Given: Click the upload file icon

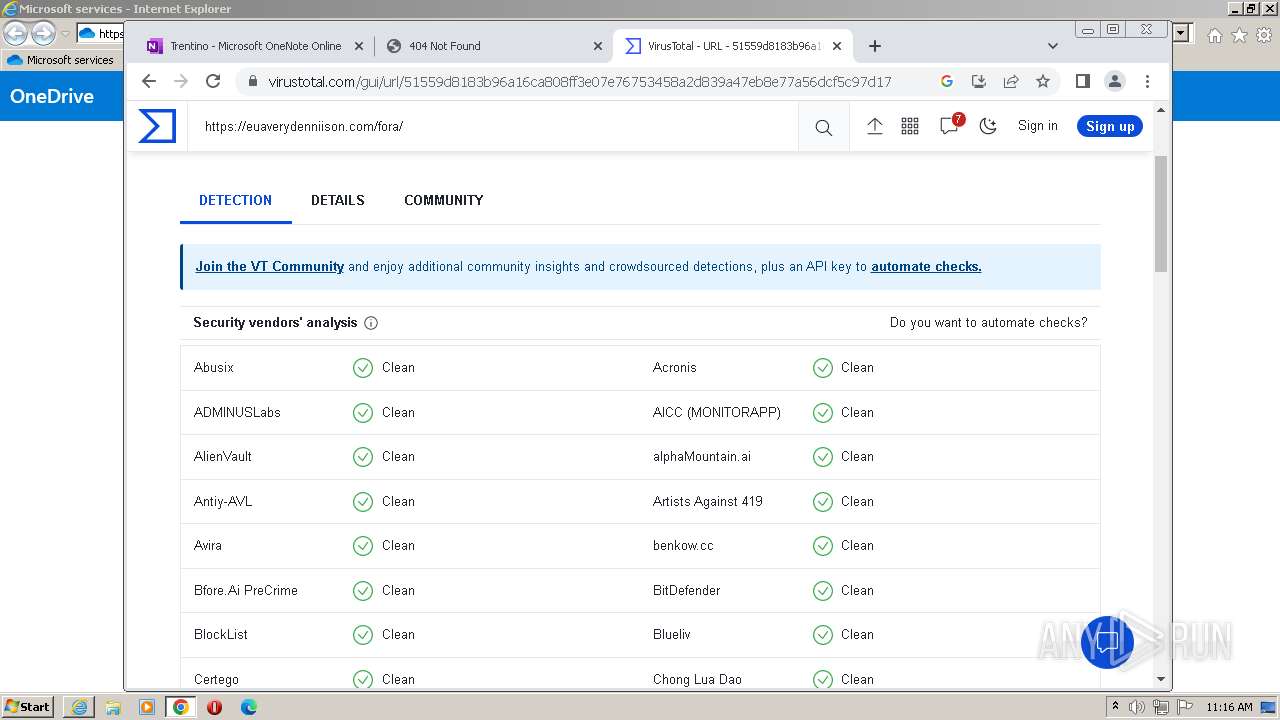Looking at the screenshot, I should pos(874,126).
